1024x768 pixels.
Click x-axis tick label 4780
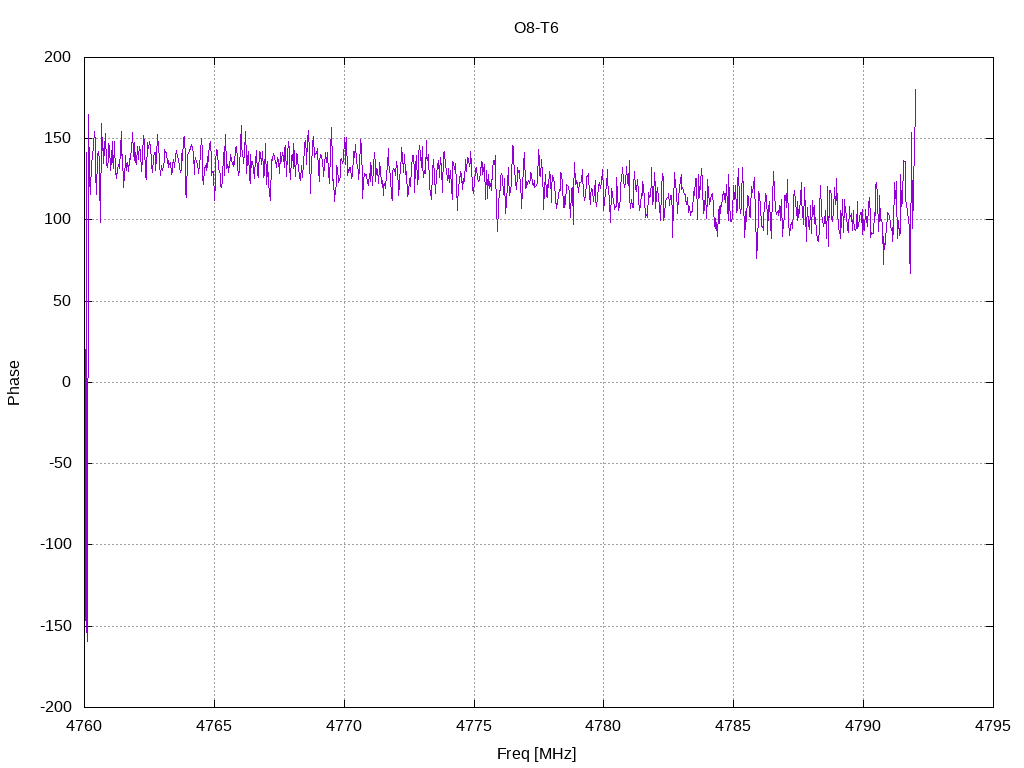603,726
